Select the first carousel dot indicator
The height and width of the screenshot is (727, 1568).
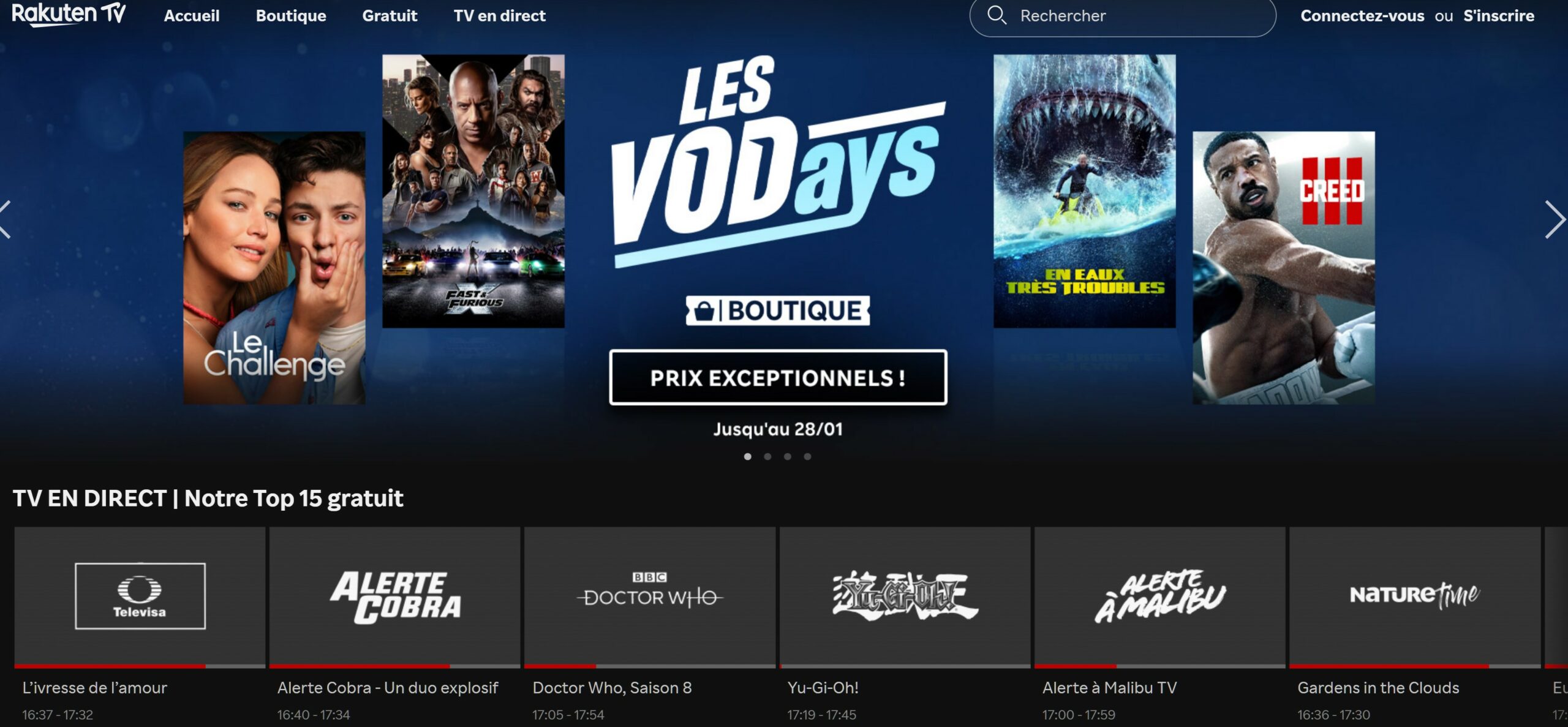pyautogui.click(x=747, y=456)
